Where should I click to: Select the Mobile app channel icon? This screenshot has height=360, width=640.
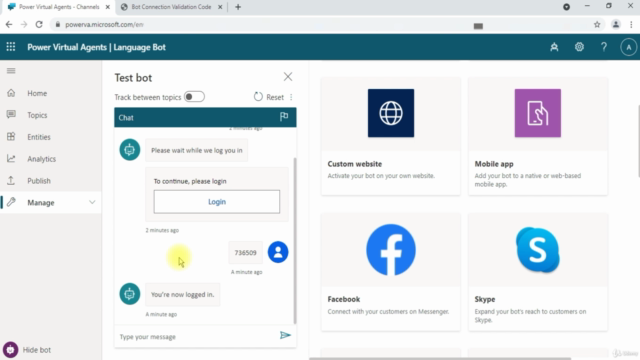point(538,113)
